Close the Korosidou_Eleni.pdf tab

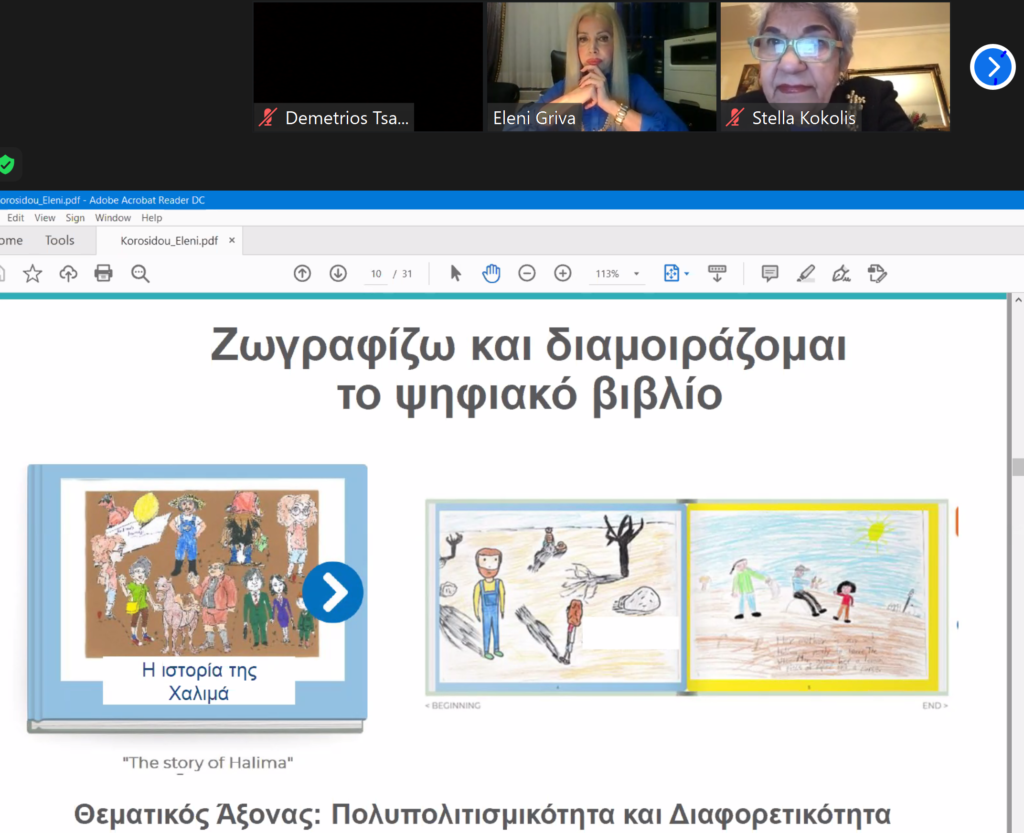(232, 240)
